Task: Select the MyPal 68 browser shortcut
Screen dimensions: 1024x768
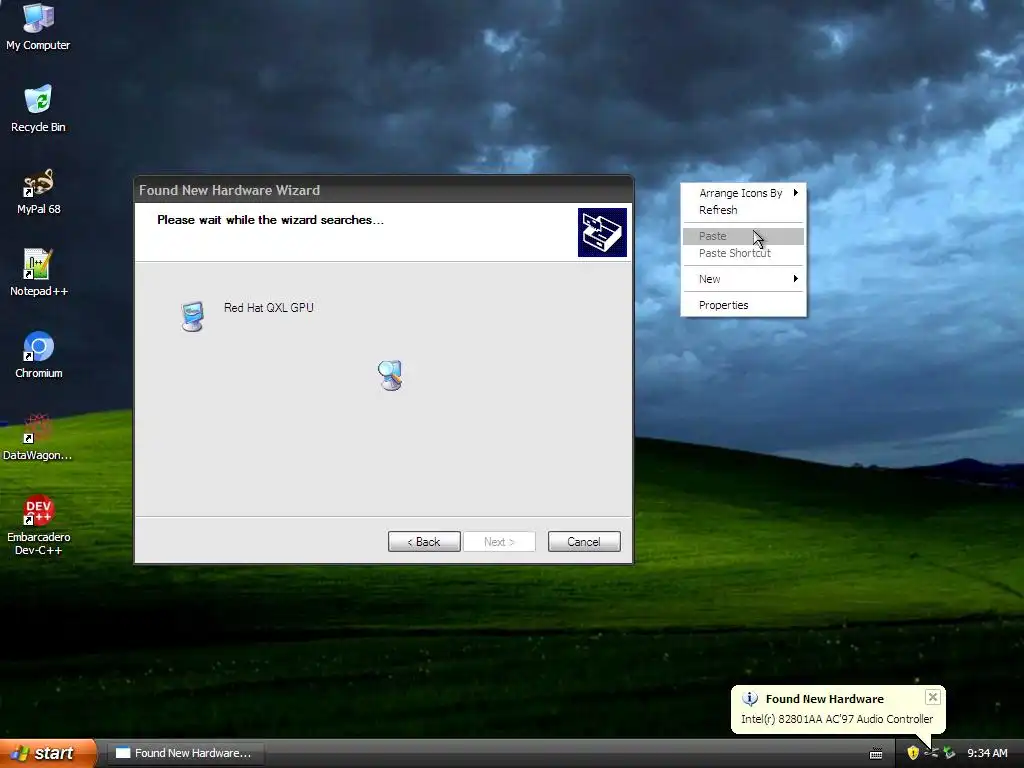Action: [x=38, y=191]
